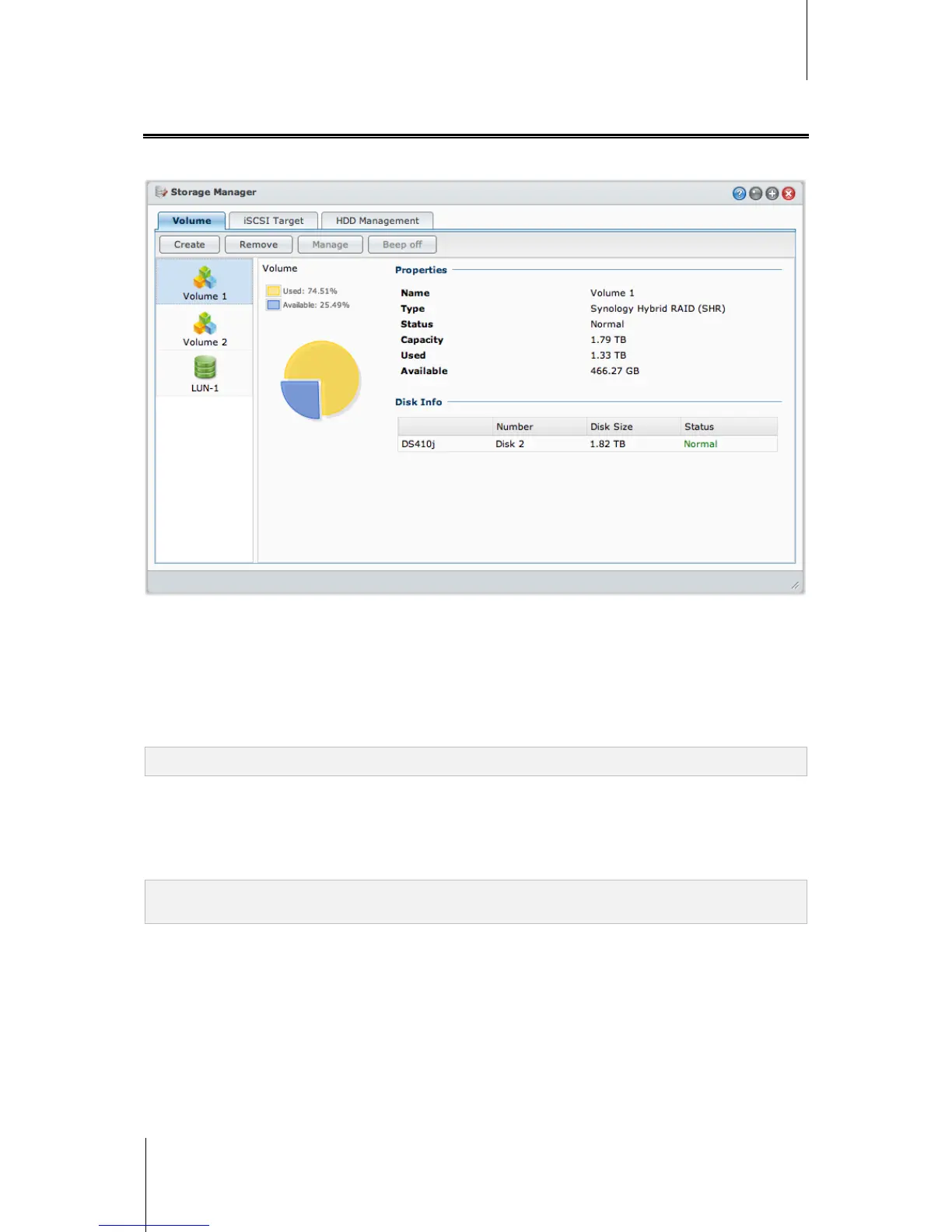Close Storage Manager with red X
This screenshot has width=952, height=1232.
pyautogui.click(x=788, y=194)
